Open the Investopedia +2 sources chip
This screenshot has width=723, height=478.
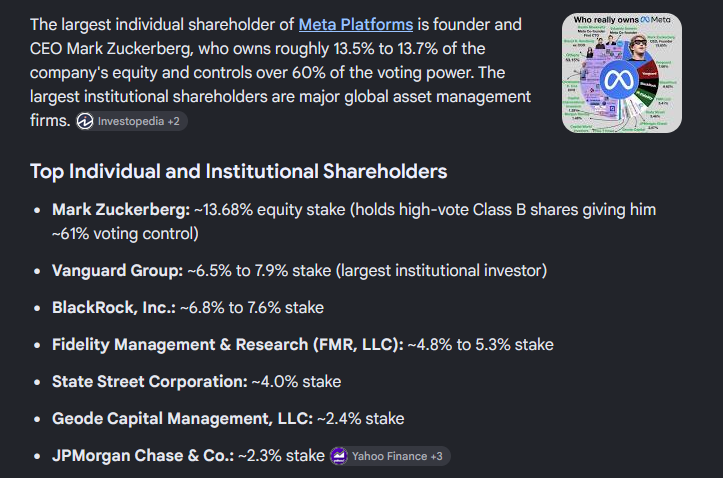(132, 121)
